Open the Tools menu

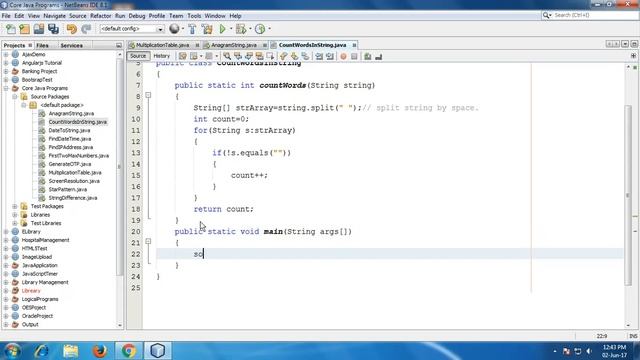[194, 16]
